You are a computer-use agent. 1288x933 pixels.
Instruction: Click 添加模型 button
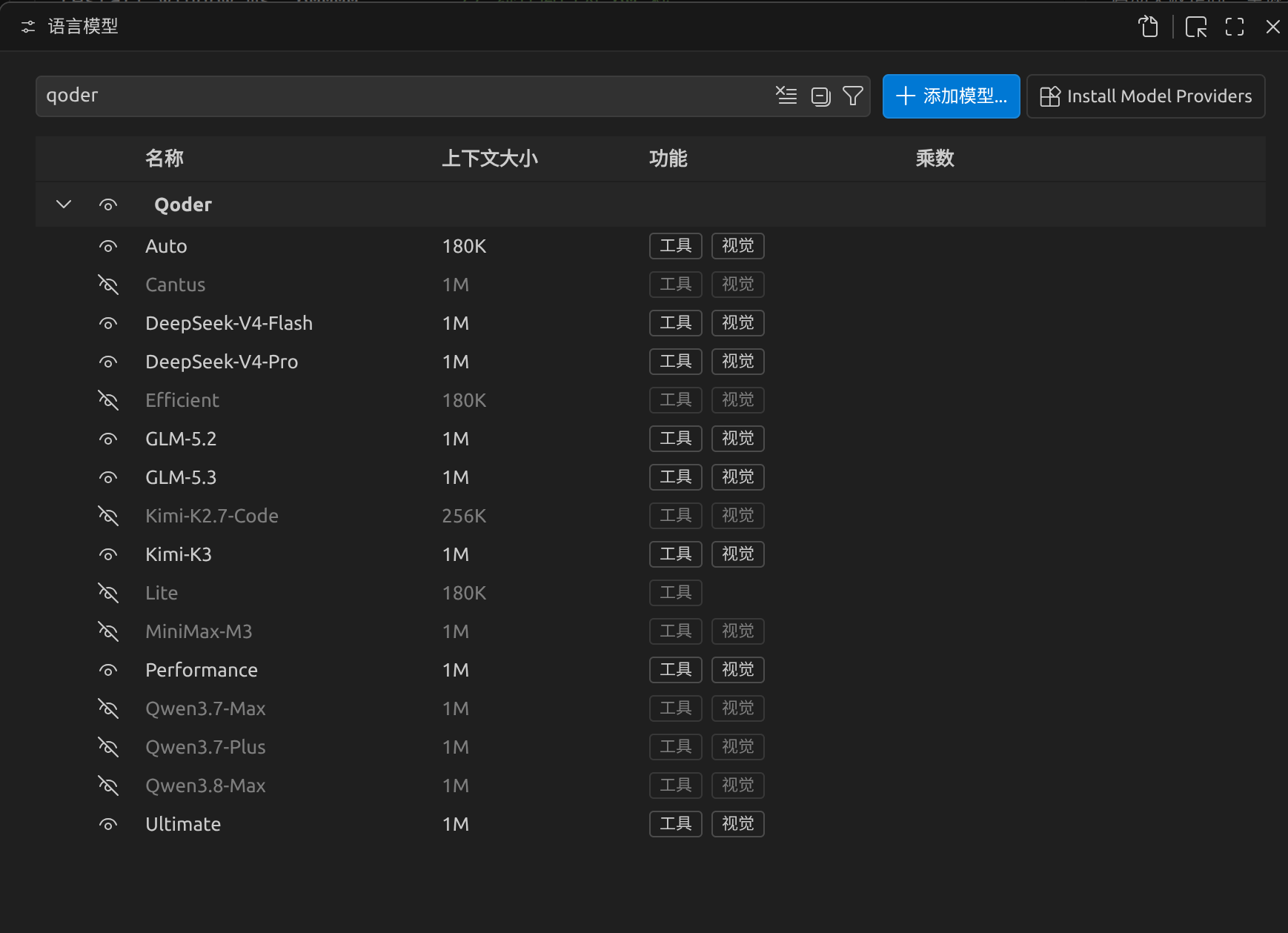coord(951,96)
